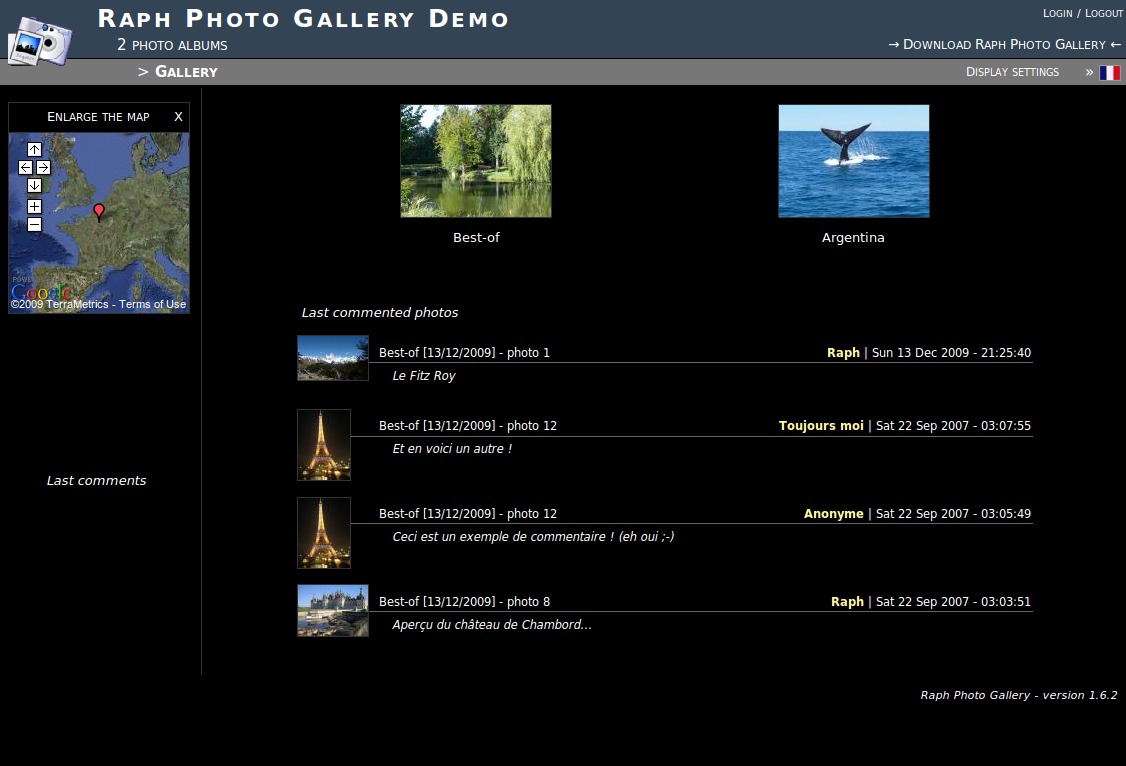The width and height of the screenshot is (1126, 766).
Task: Pan the map down with arrow
Action: [x=34, y=185]
